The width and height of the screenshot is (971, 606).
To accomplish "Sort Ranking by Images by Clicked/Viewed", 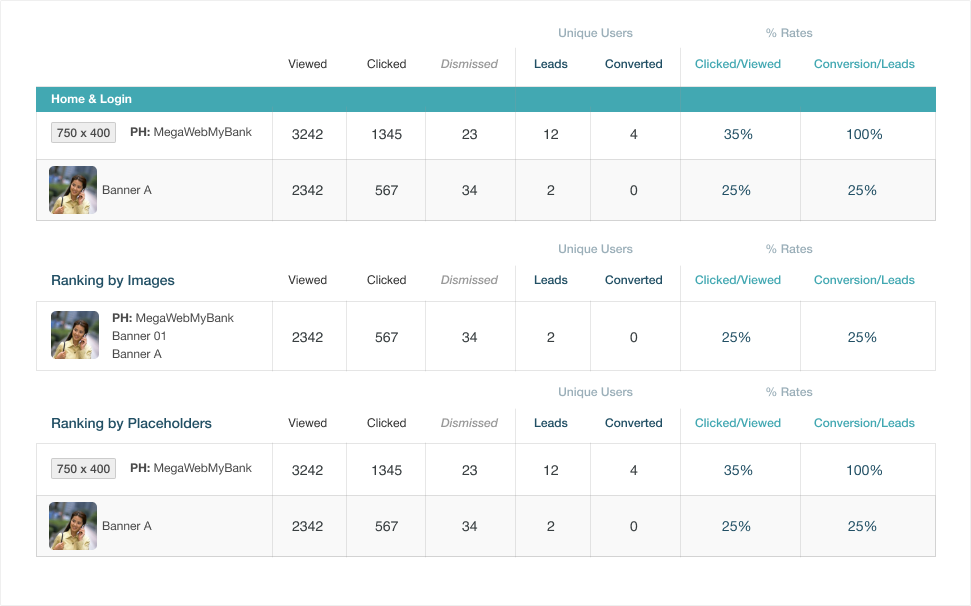I will pyautogui.click(x=738, y=280).
